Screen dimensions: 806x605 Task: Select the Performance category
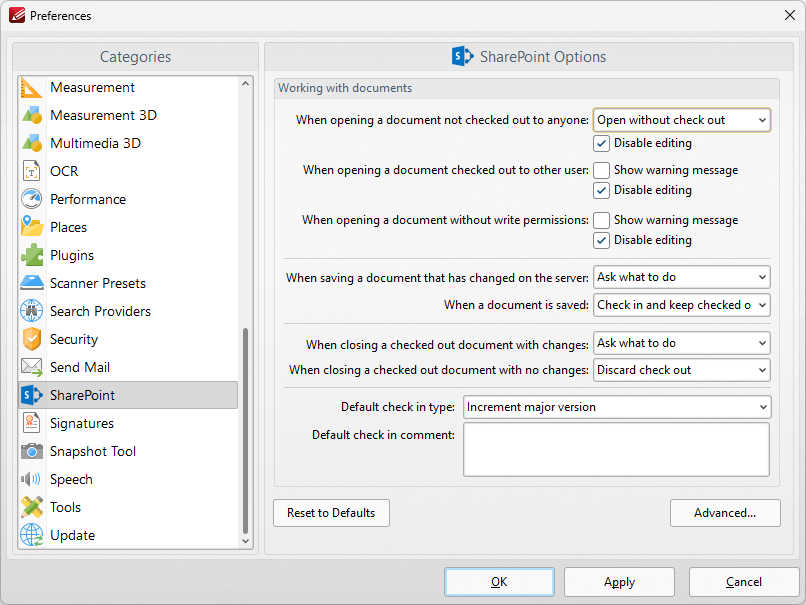129,199
